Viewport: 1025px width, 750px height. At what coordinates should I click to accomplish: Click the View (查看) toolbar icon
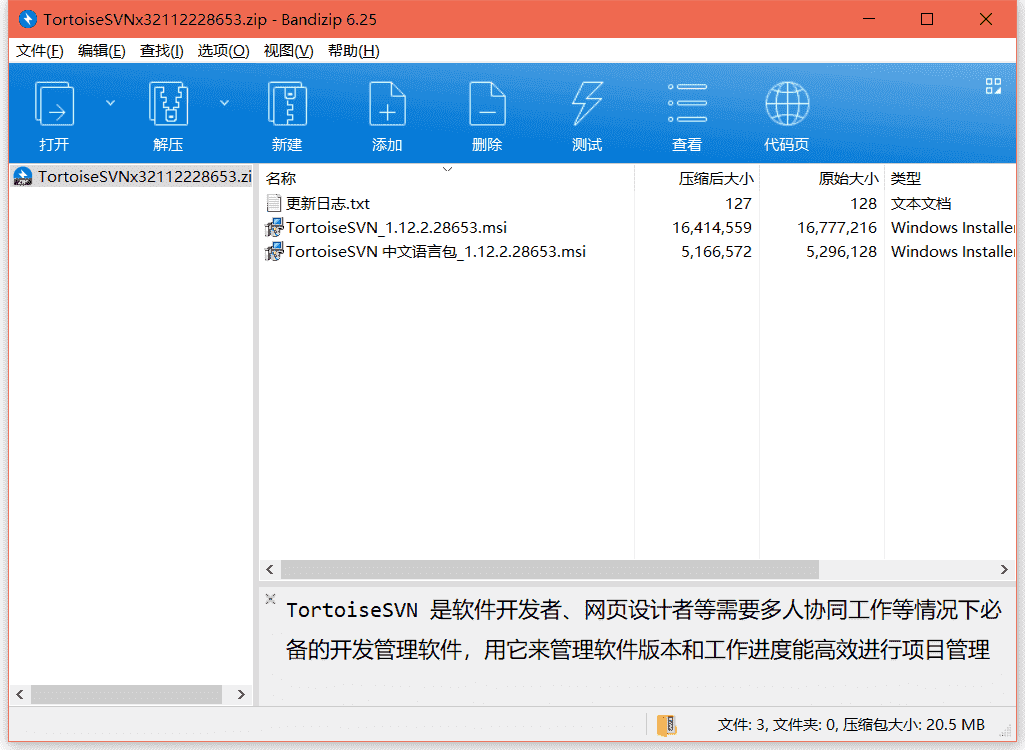tap(687, 103)
